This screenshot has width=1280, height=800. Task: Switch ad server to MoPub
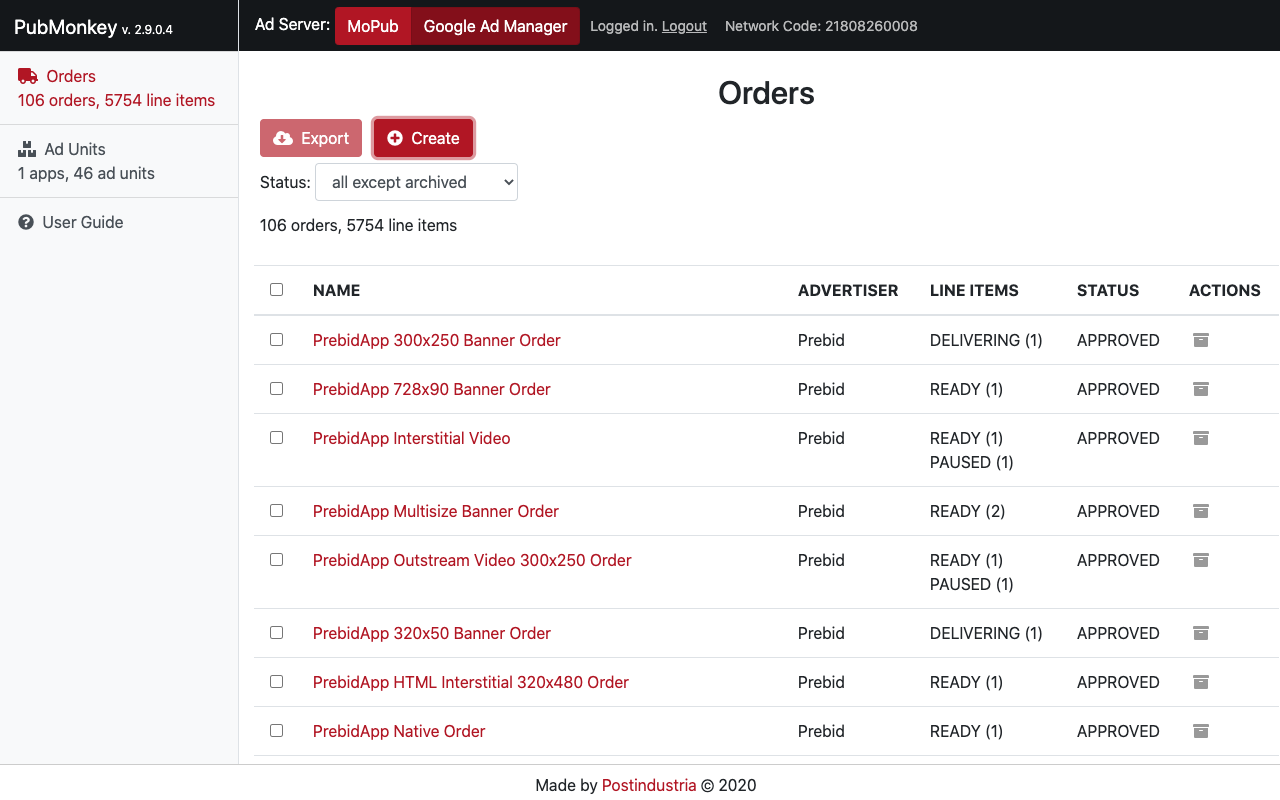tap(373, 26)
